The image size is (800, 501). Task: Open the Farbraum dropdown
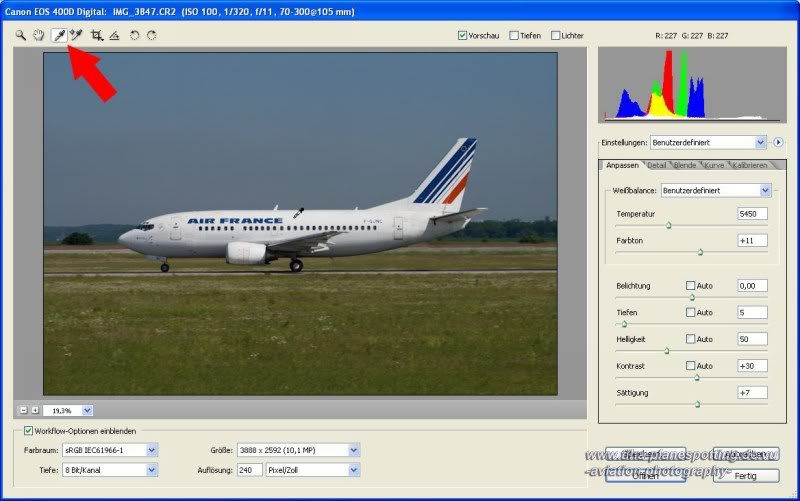110,450
